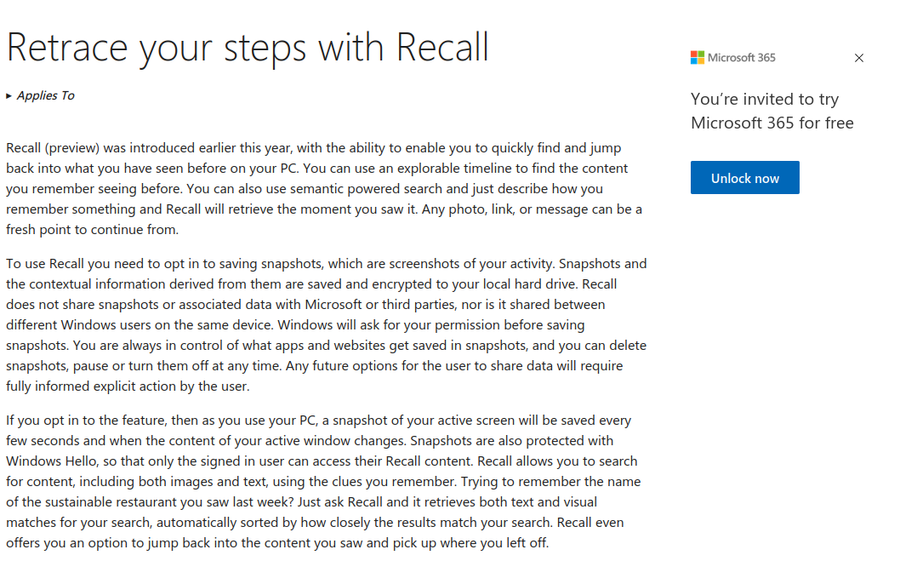Click "If you opt in to the feature"
The width and height of the screenshot is (900, 561).
(94, 421)
